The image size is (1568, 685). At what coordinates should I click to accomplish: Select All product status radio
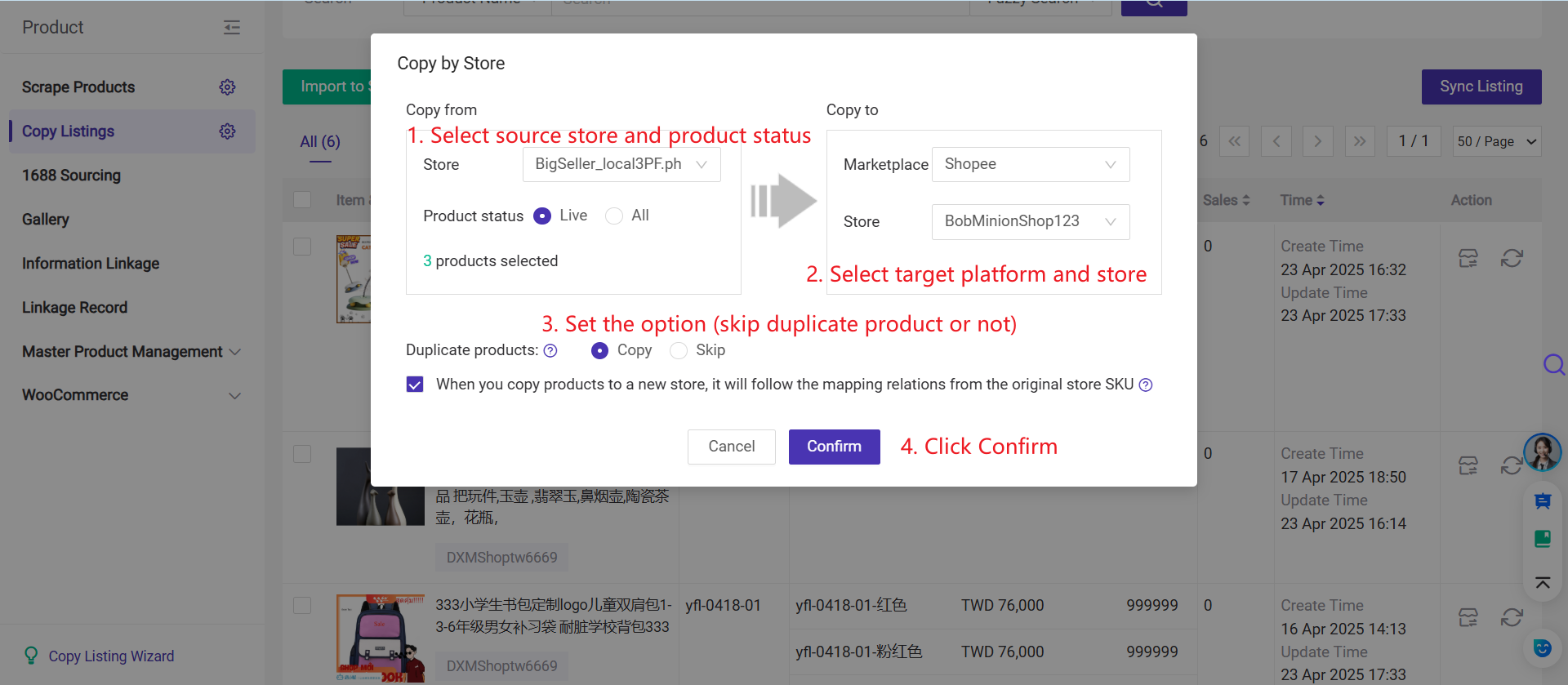(x=614, y=216)
